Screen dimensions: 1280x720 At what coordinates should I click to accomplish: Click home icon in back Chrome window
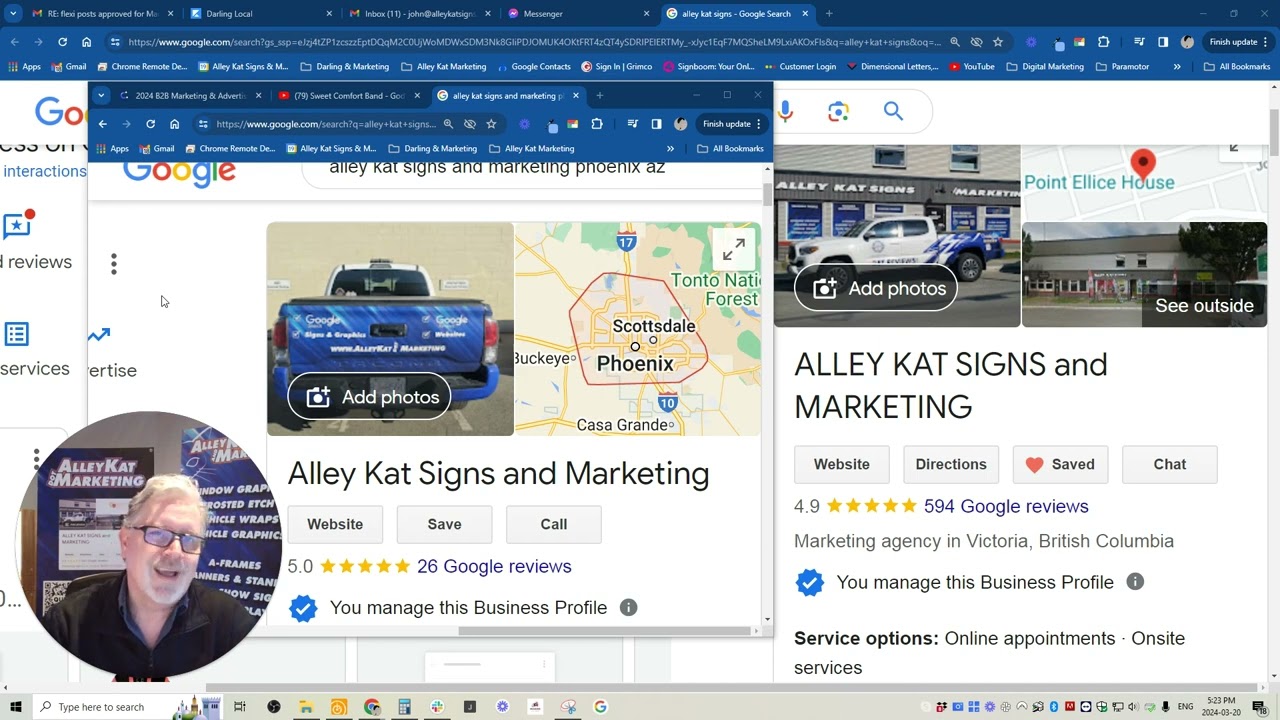pos(86,42)
